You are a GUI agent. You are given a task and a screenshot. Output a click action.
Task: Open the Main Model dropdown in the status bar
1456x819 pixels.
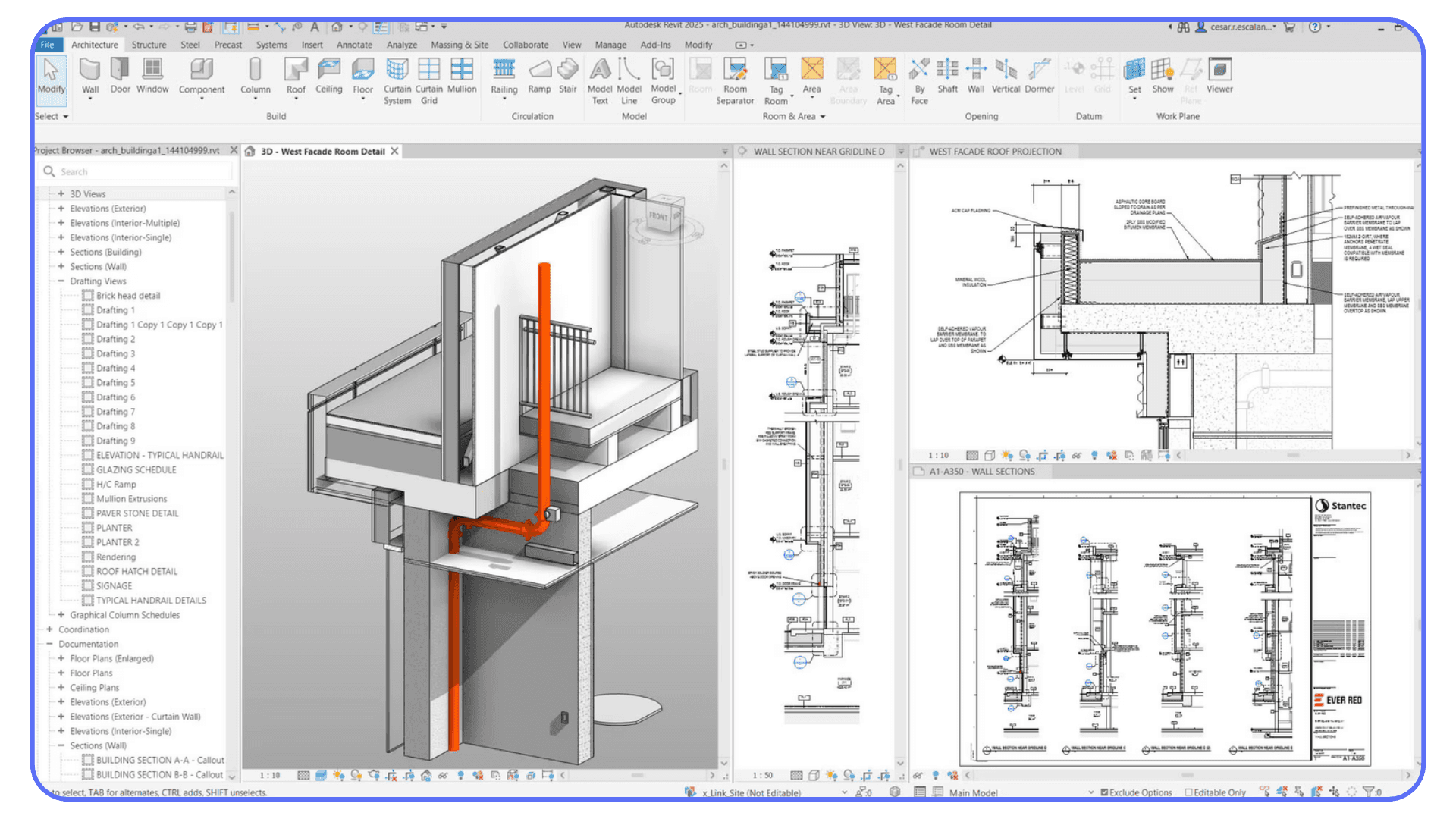pyautogui.click(x=1090, y=792)
